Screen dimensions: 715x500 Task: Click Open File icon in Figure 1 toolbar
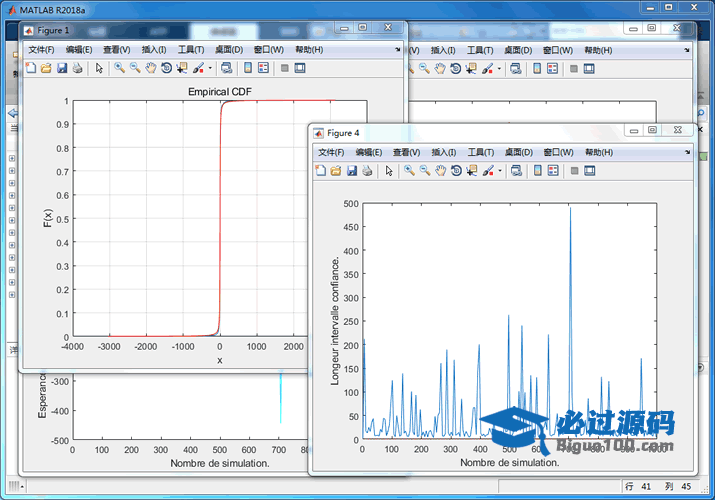(x=46, y=68)
